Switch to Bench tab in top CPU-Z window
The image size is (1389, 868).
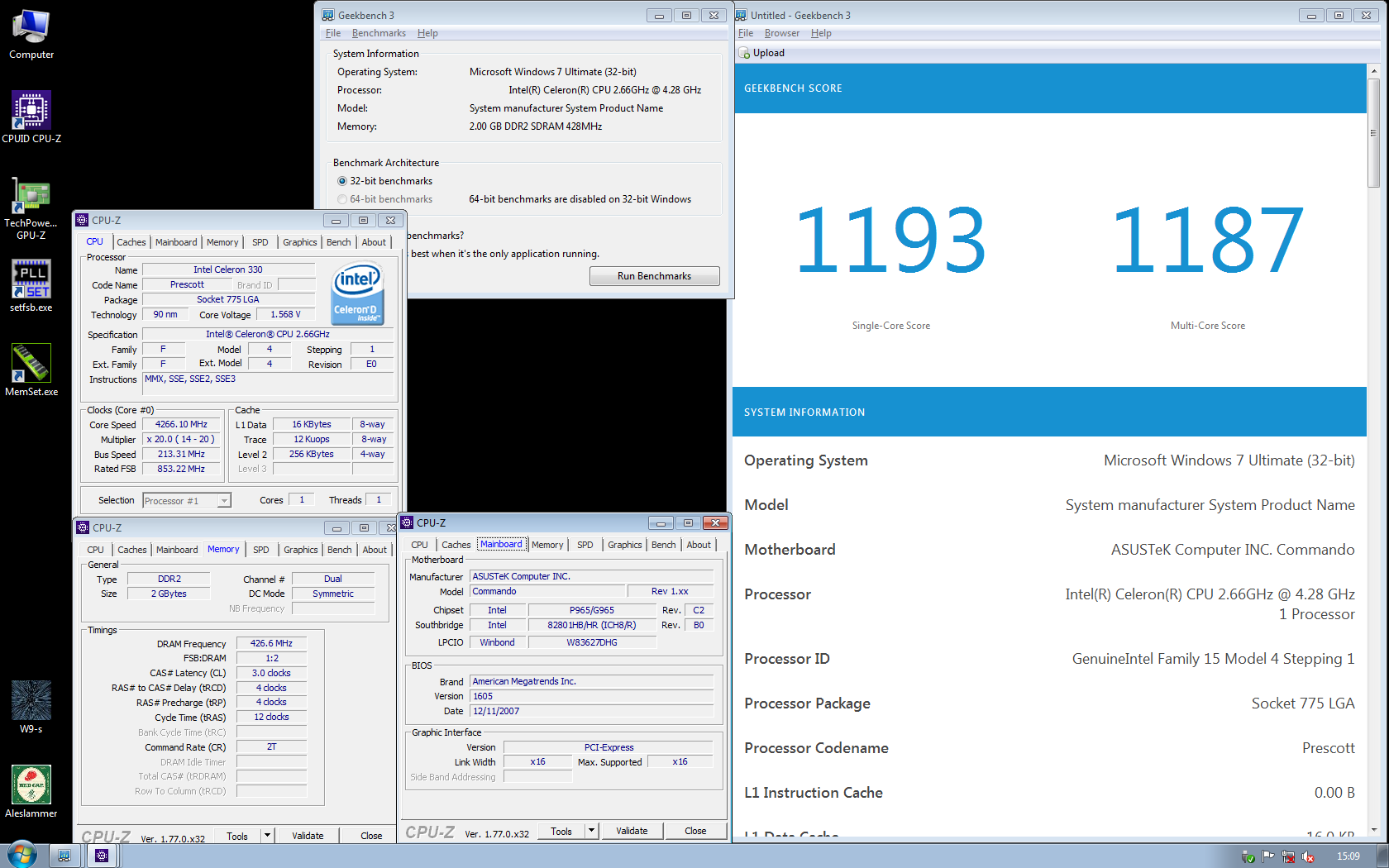point(339,242)
